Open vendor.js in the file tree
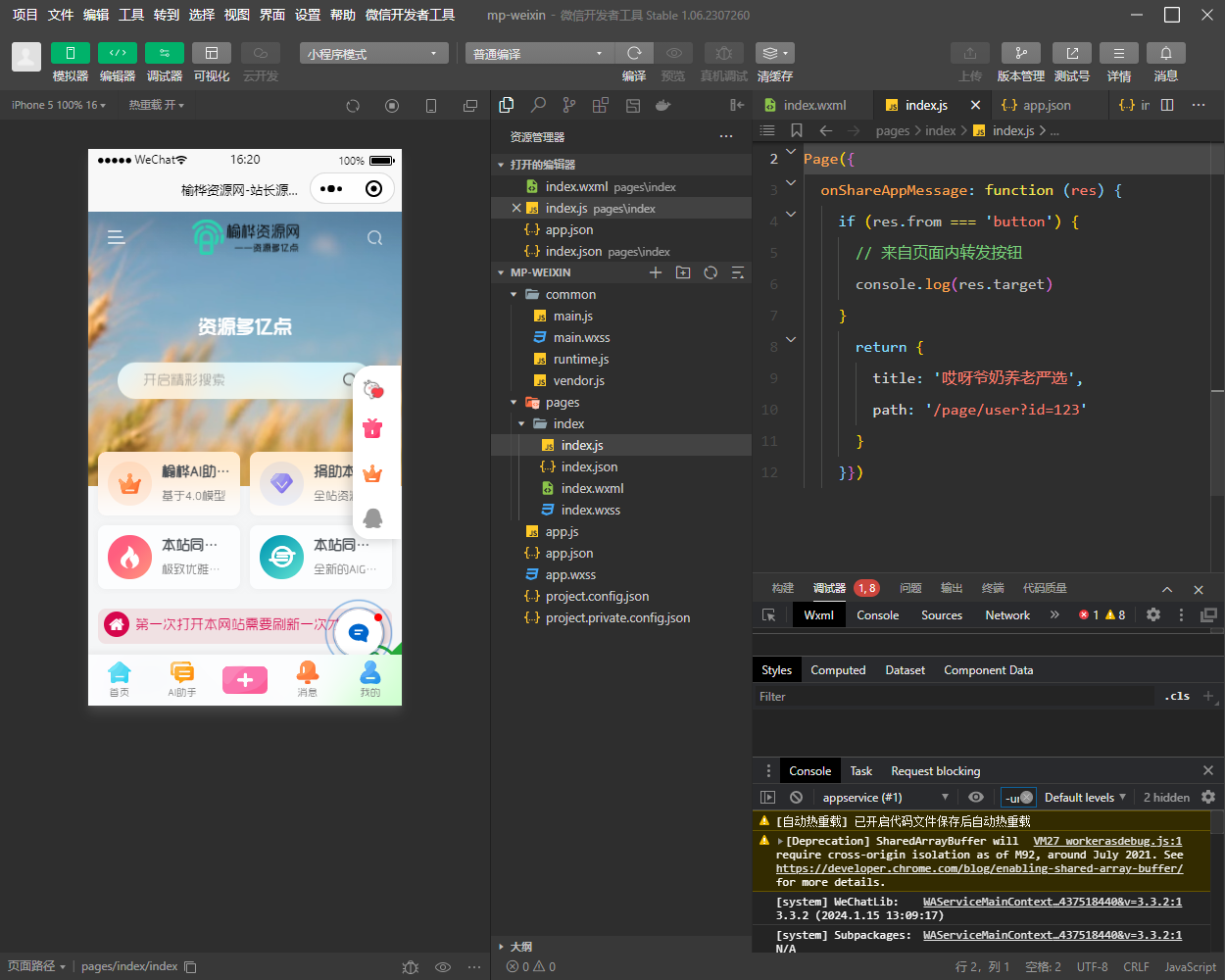1225x980 pixels. click(621, 380)
